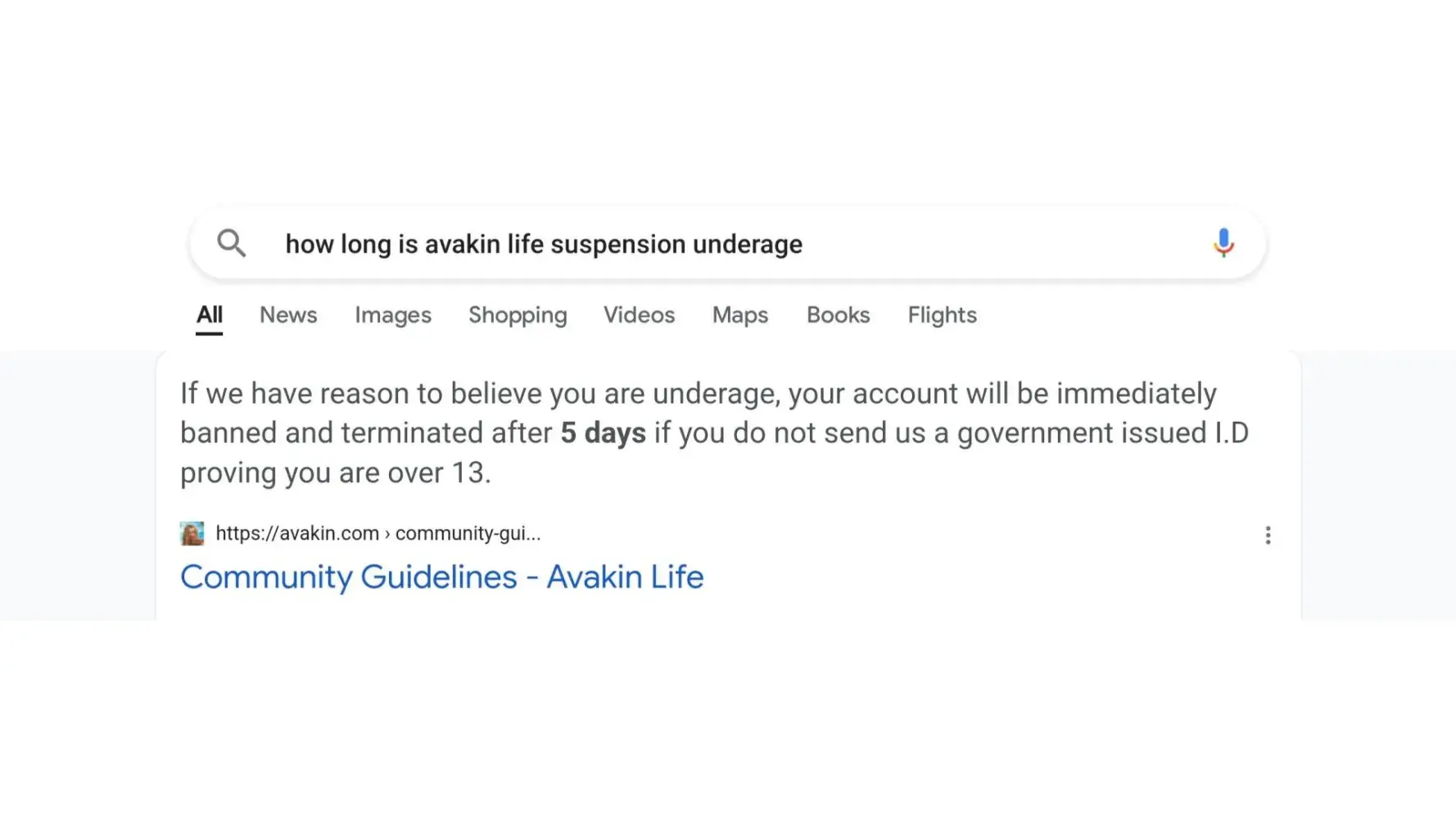Go to the Shopping tab
The width and height of the screenshot is (1456, 819).
pos(518,315)
